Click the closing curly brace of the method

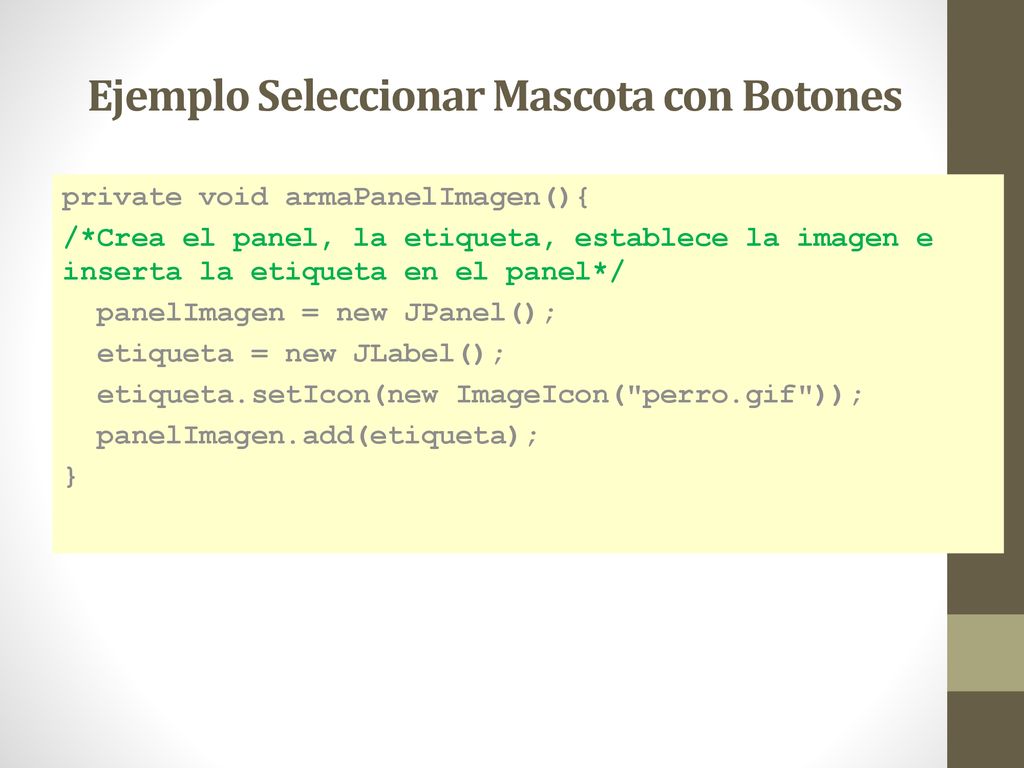pos(71,477)
